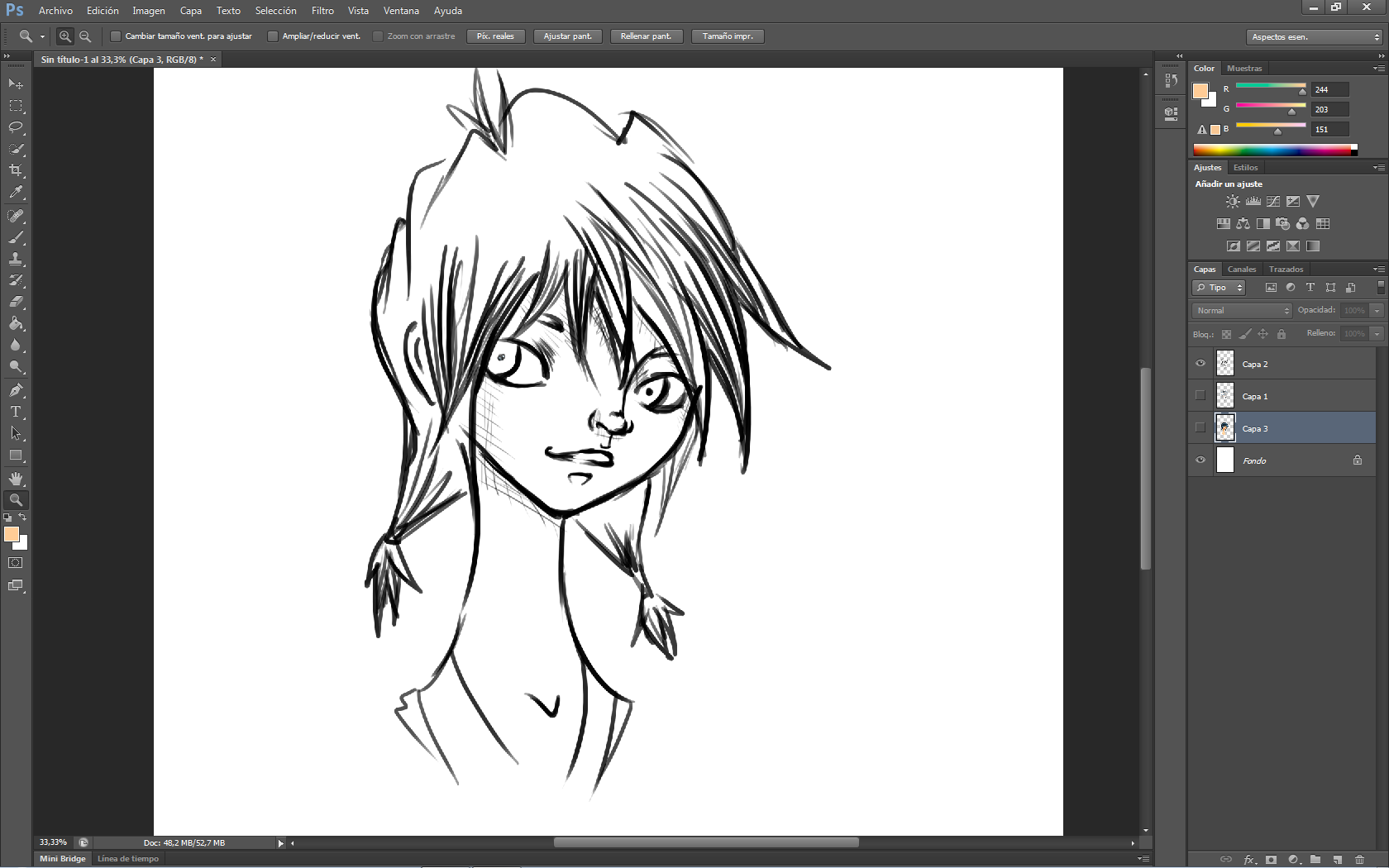Viewport: 1389px width, 868px height.
Task: Enable the Ampliar/reducir vent. checkbox
Action: click(x=272, y=36)
